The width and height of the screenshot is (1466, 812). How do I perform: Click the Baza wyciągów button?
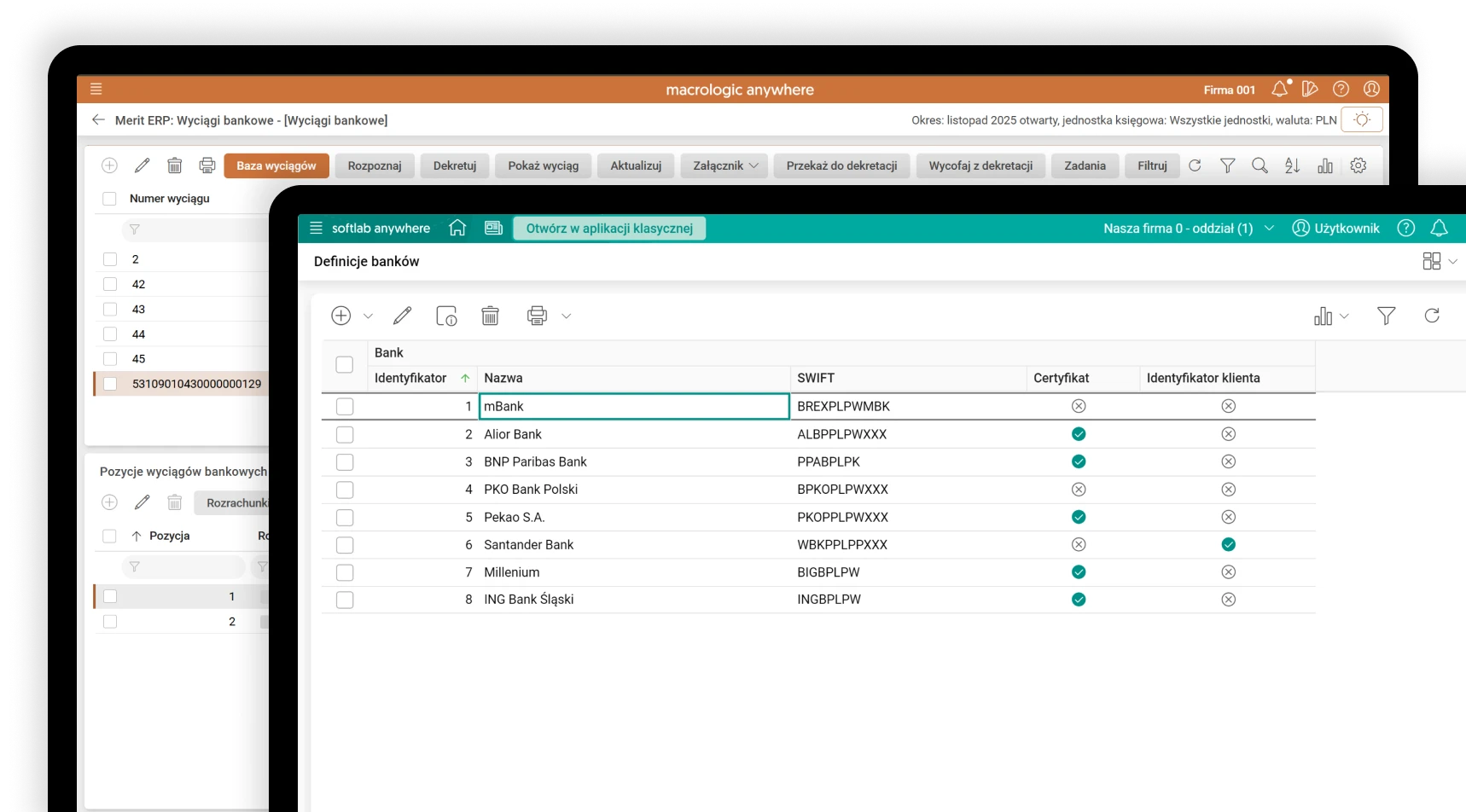pos(276,165)
